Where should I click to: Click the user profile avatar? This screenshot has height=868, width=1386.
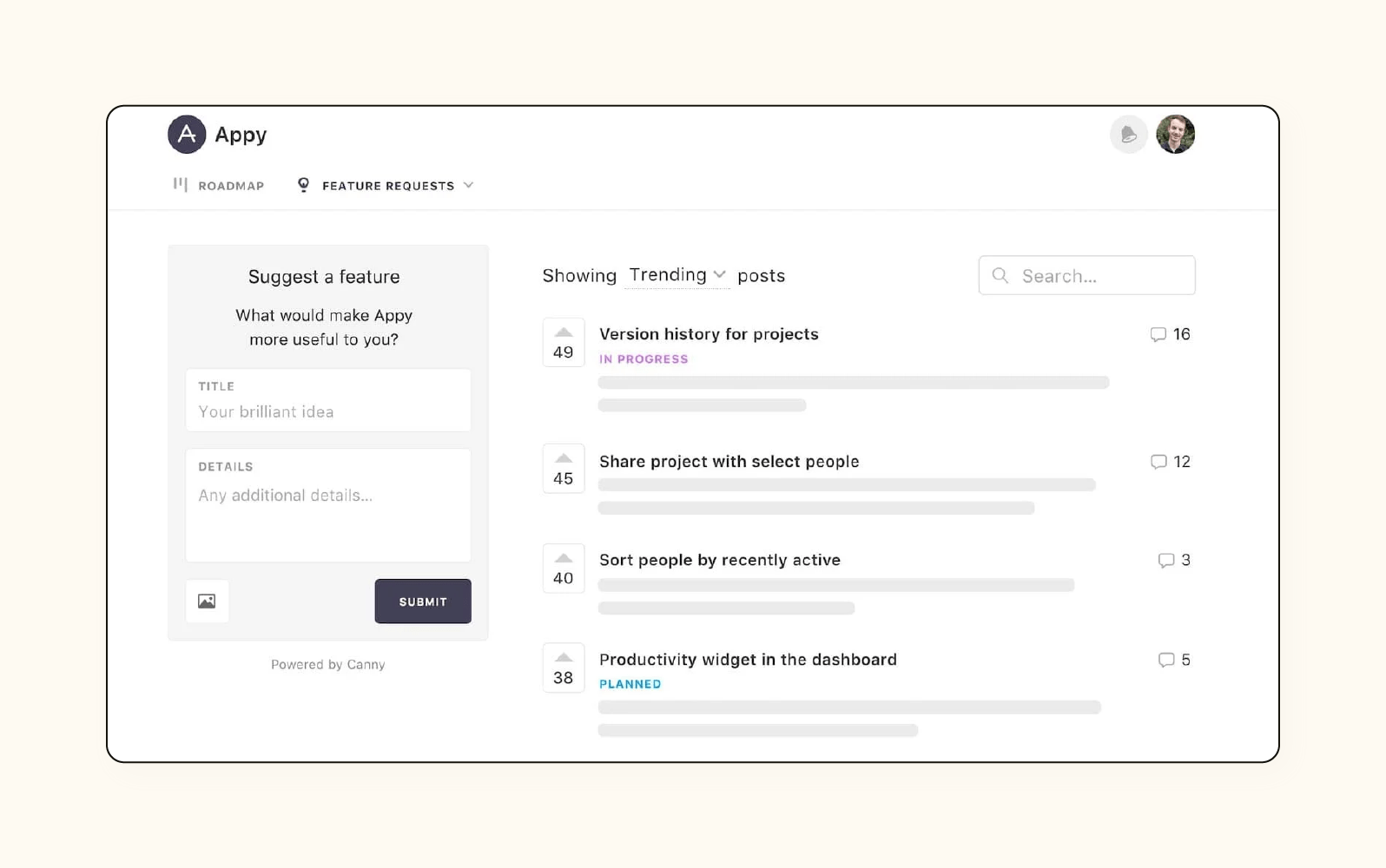point(1176,134)
